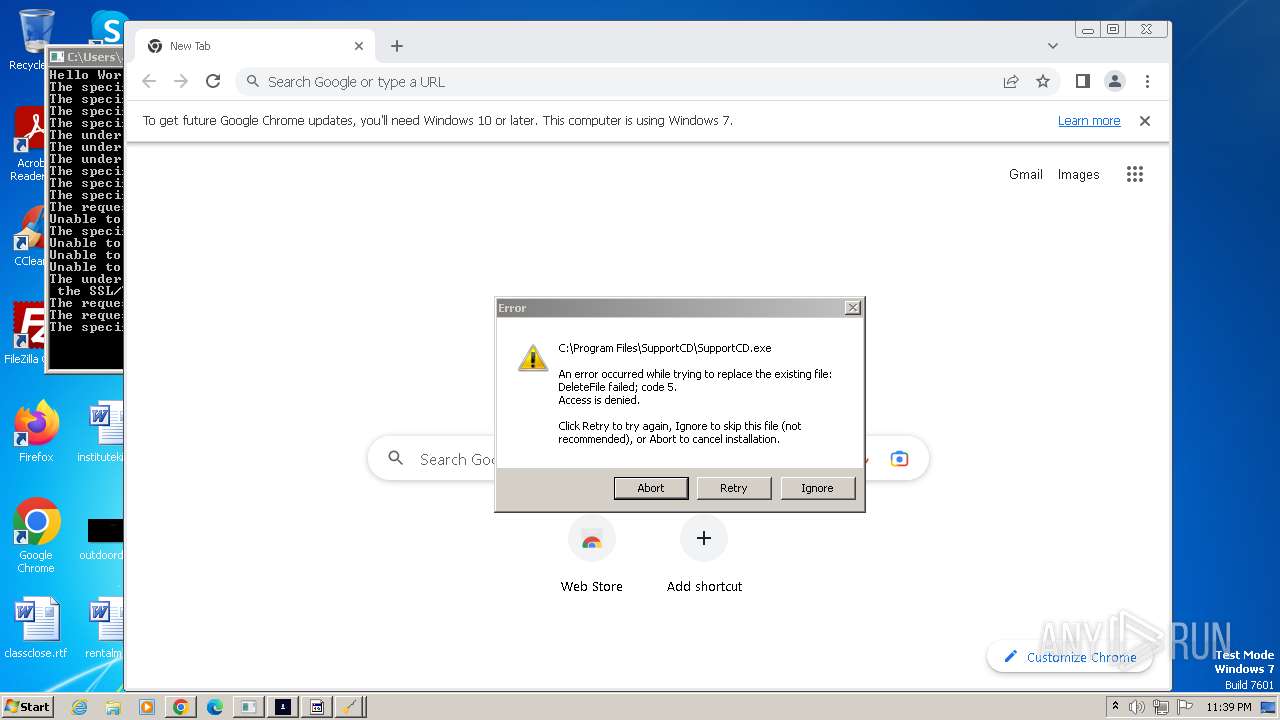Click the command prompt window title bar
The width and height of the screenshot is (1280, 720).
pyautogui.click(x=85, y=57)
